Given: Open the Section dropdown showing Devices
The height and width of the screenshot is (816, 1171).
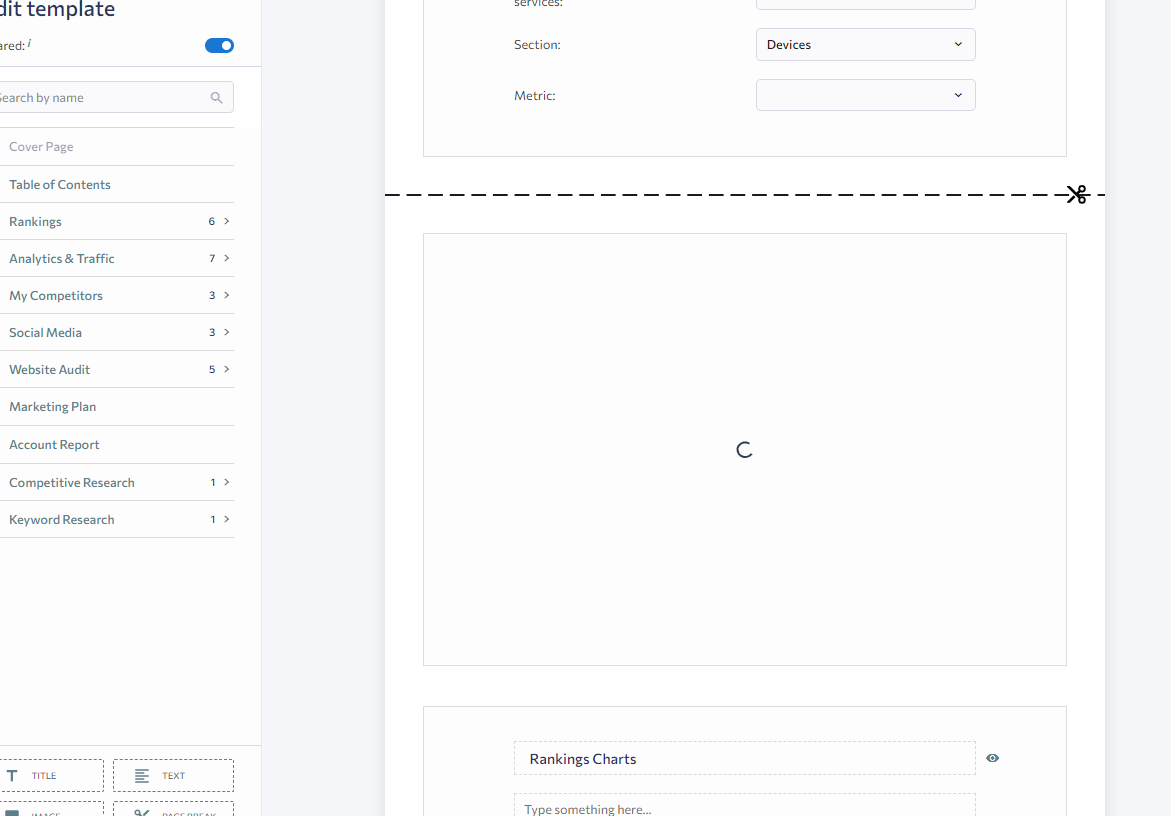Looking at the screenshot, I should pos(865,45).
